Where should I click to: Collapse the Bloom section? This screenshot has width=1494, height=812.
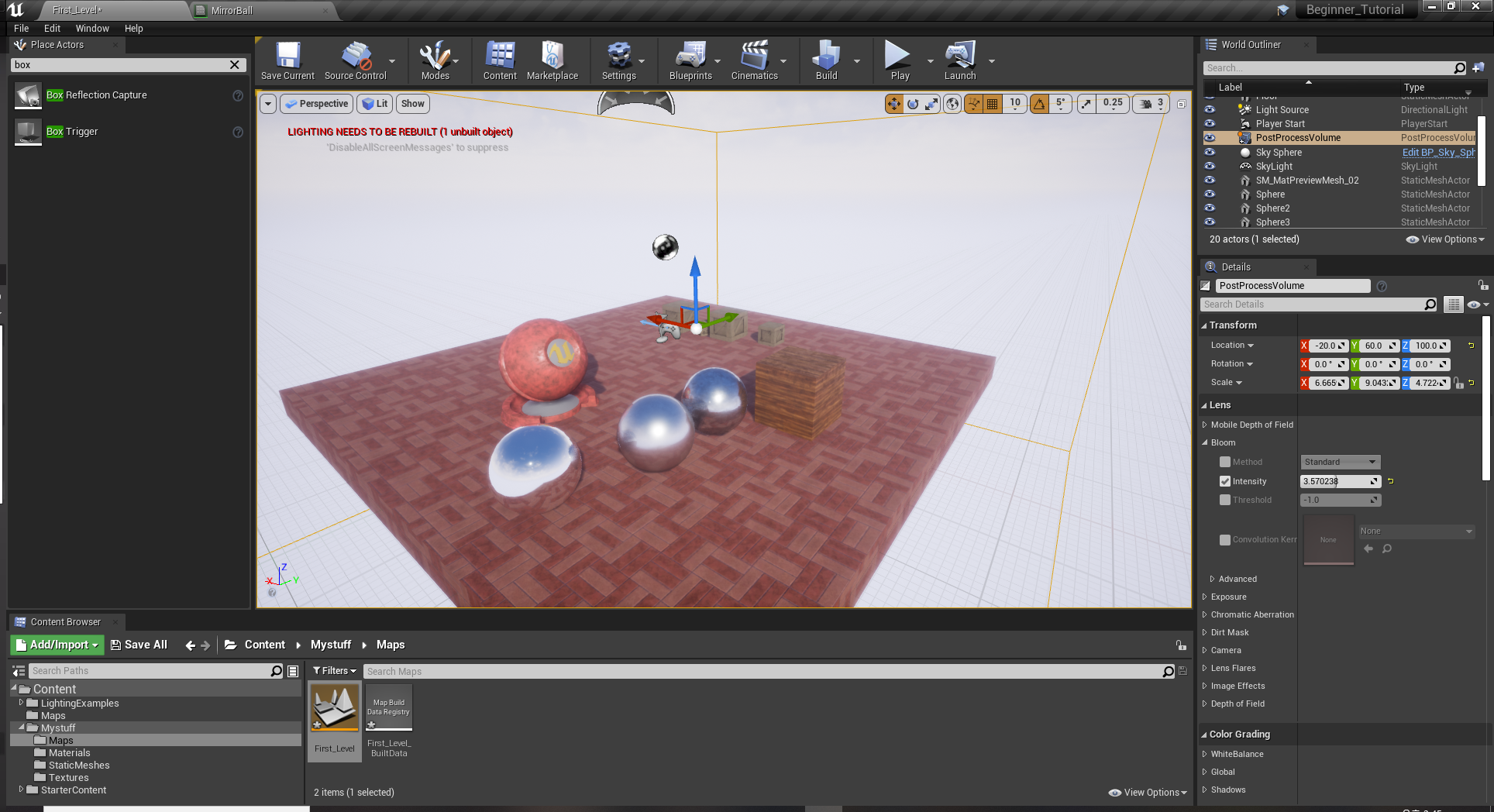click(x=1205, y=442)
